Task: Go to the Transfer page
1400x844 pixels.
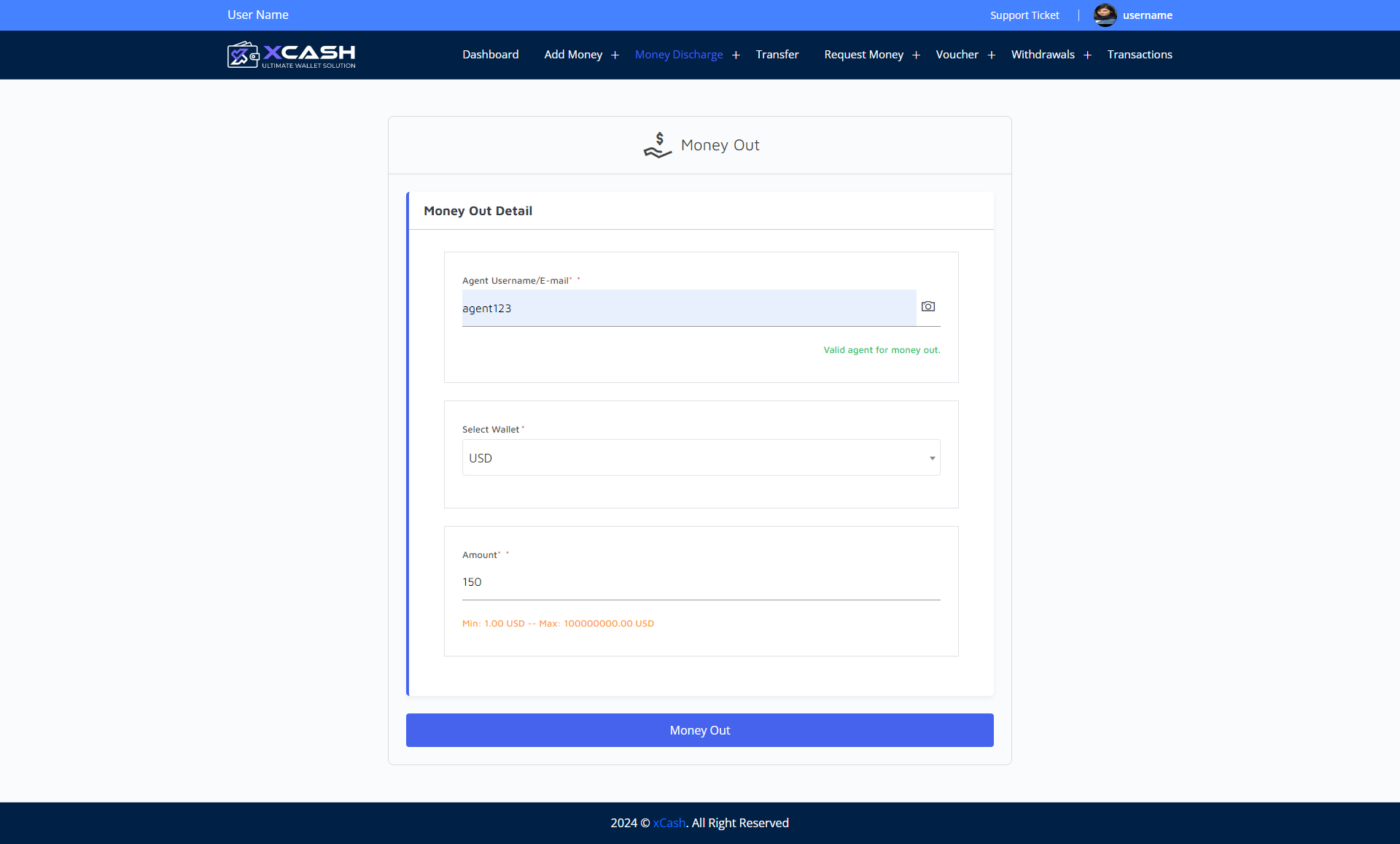Action: pyautogui.click(x=777, y=55)
